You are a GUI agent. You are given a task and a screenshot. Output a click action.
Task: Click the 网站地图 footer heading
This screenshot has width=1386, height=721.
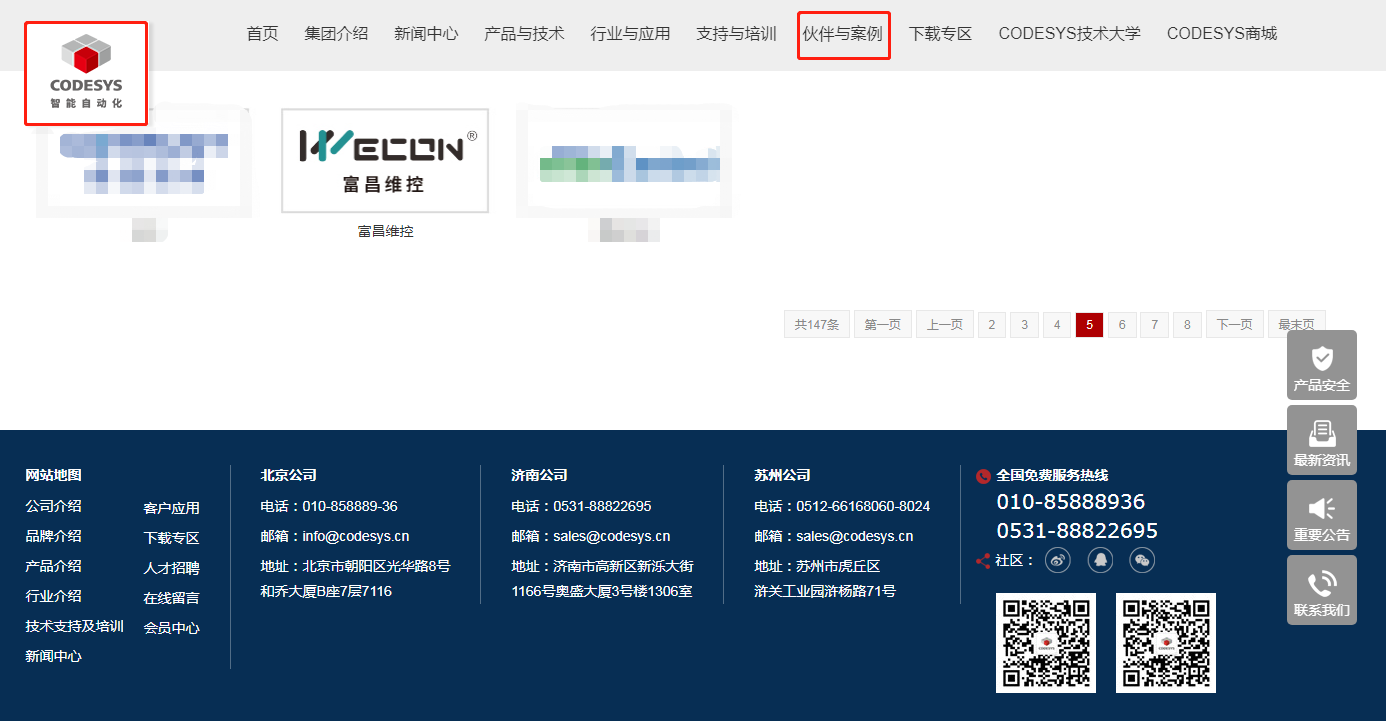click(53, 475)
